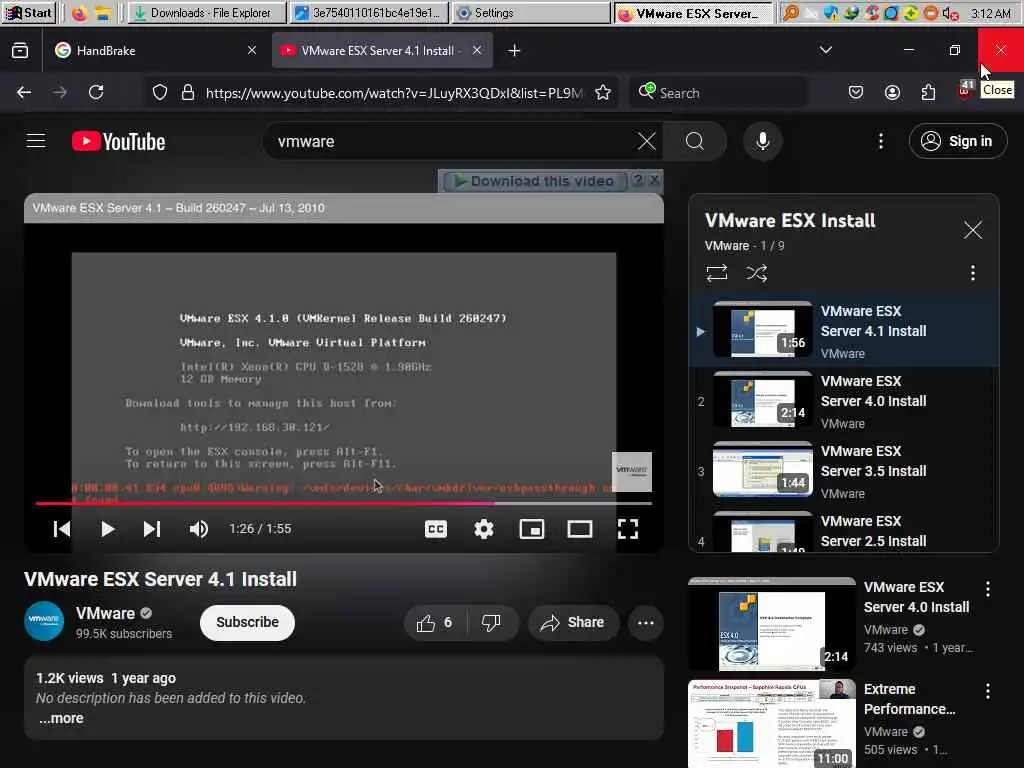Open video player settings gear
Screen dimensions: 1024x768
pos(484,529)
